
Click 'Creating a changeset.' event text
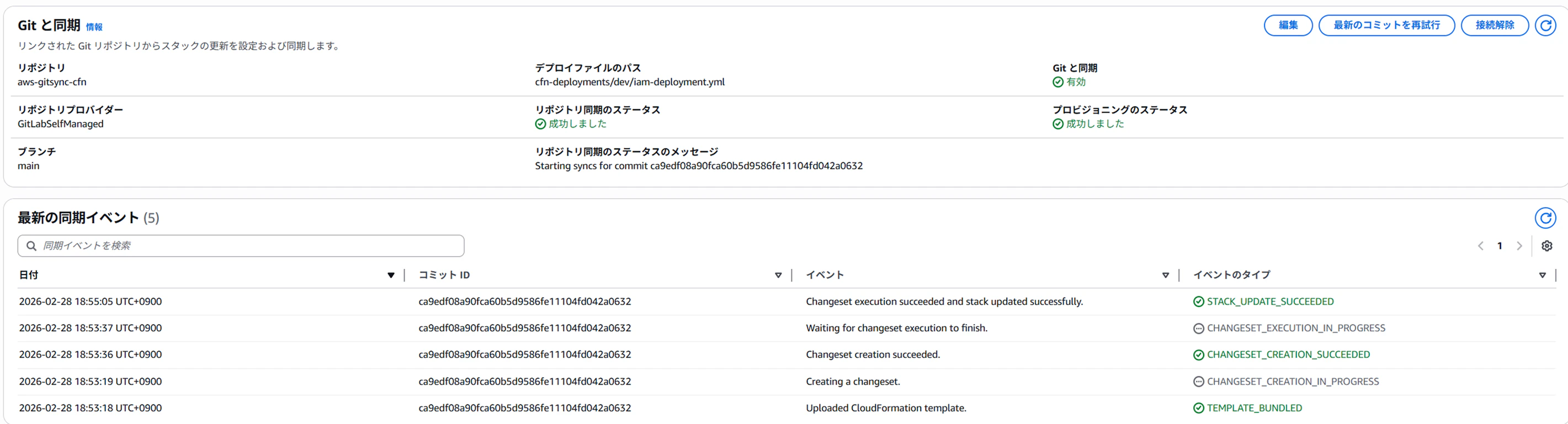click(x=853, y=382)
